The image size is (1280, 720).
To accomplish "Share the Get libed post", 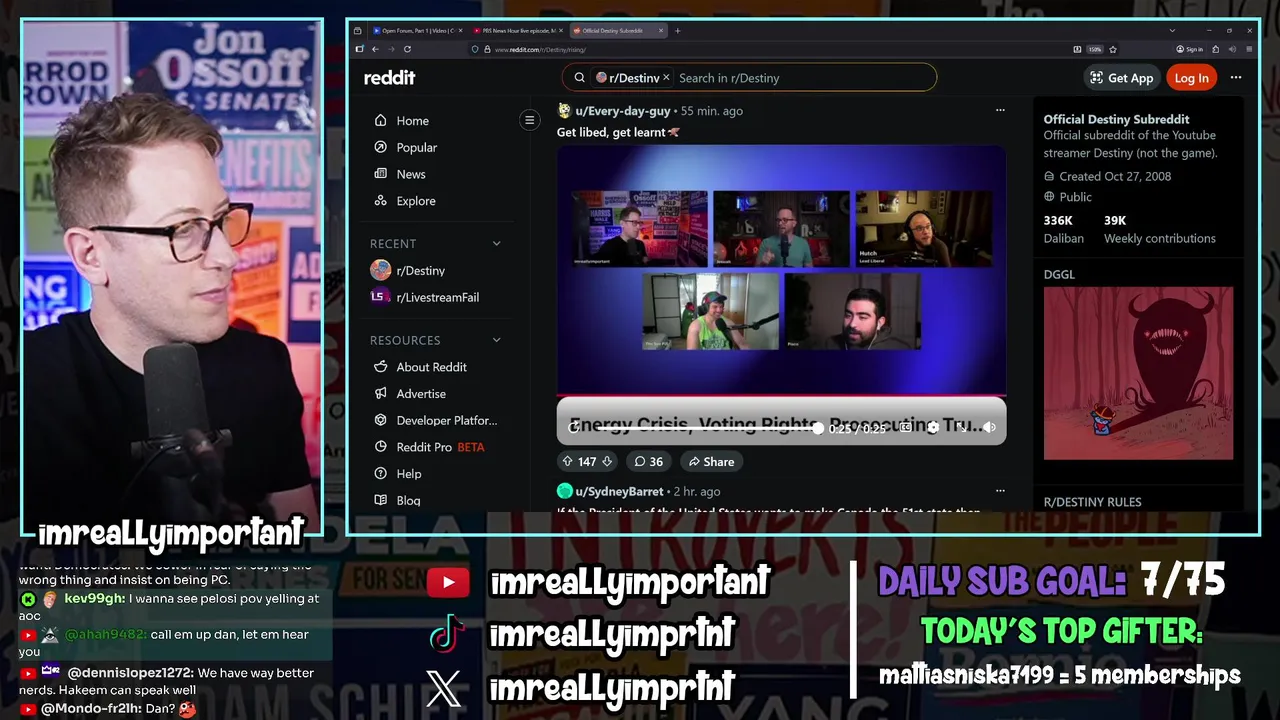I will pos(710,461).
